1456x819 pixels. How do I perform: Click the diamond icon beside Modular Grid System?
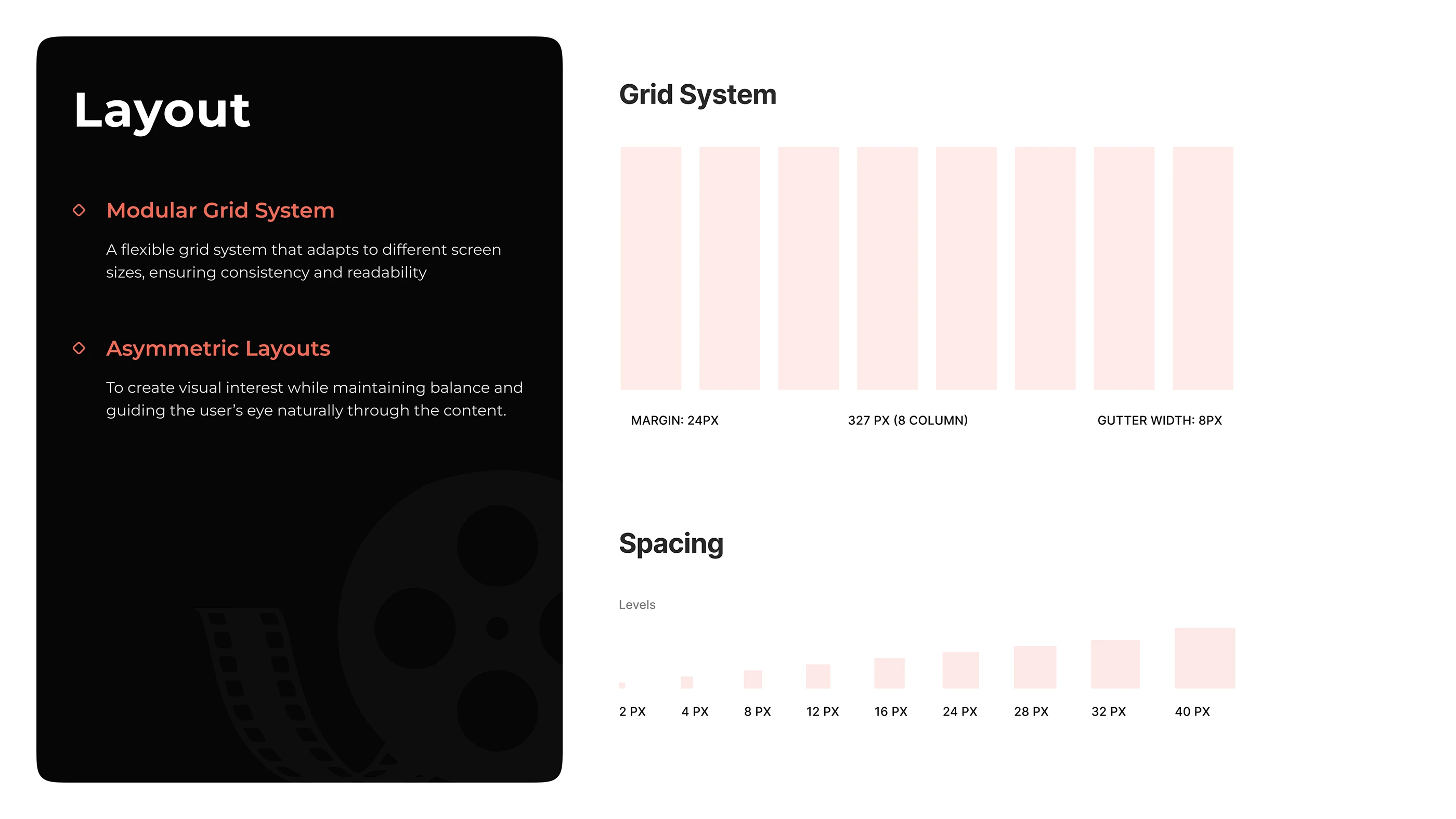80,211
